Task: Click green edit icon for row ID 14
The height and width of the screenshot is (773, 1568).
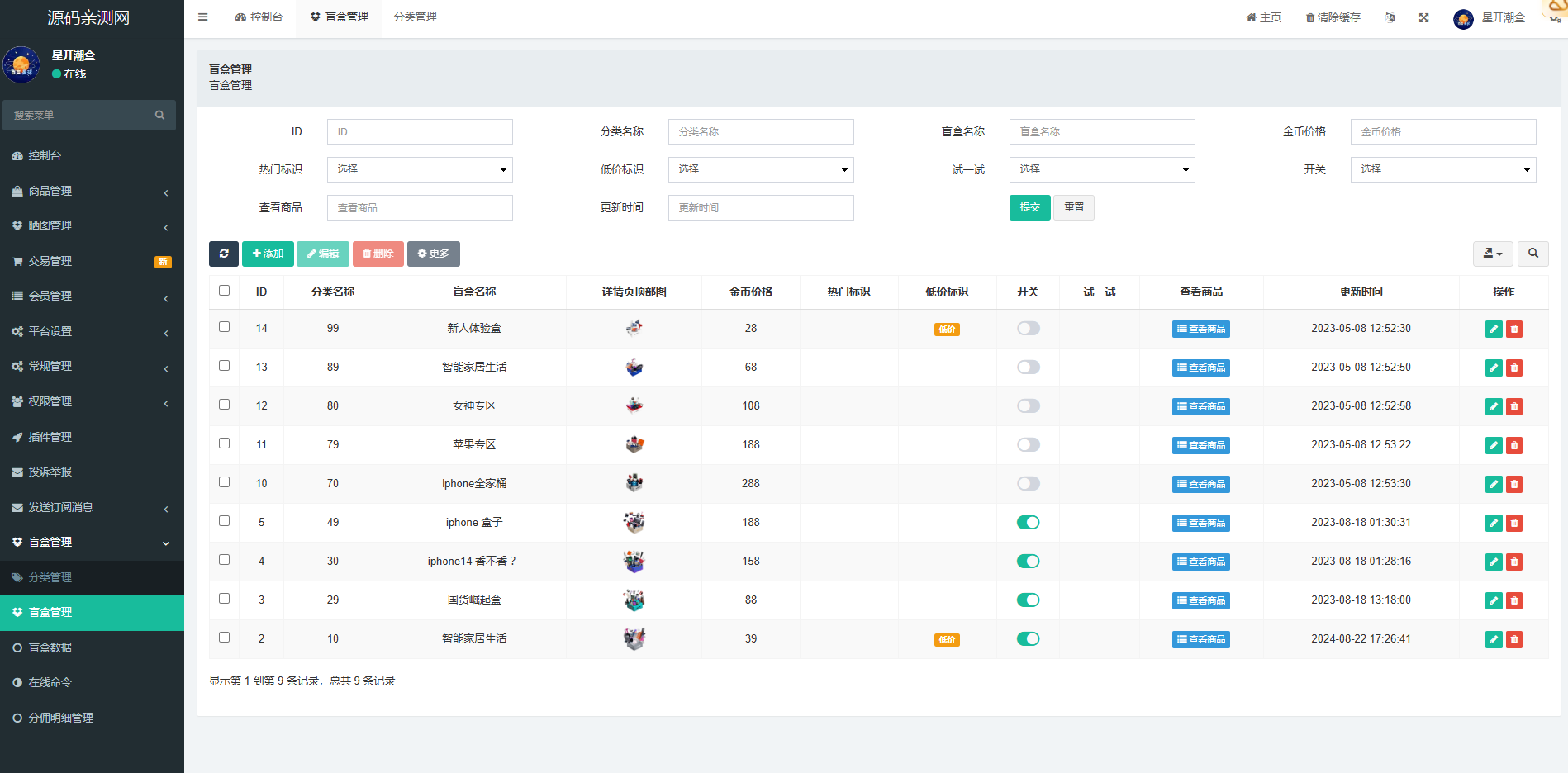Action: [1493, 329]
